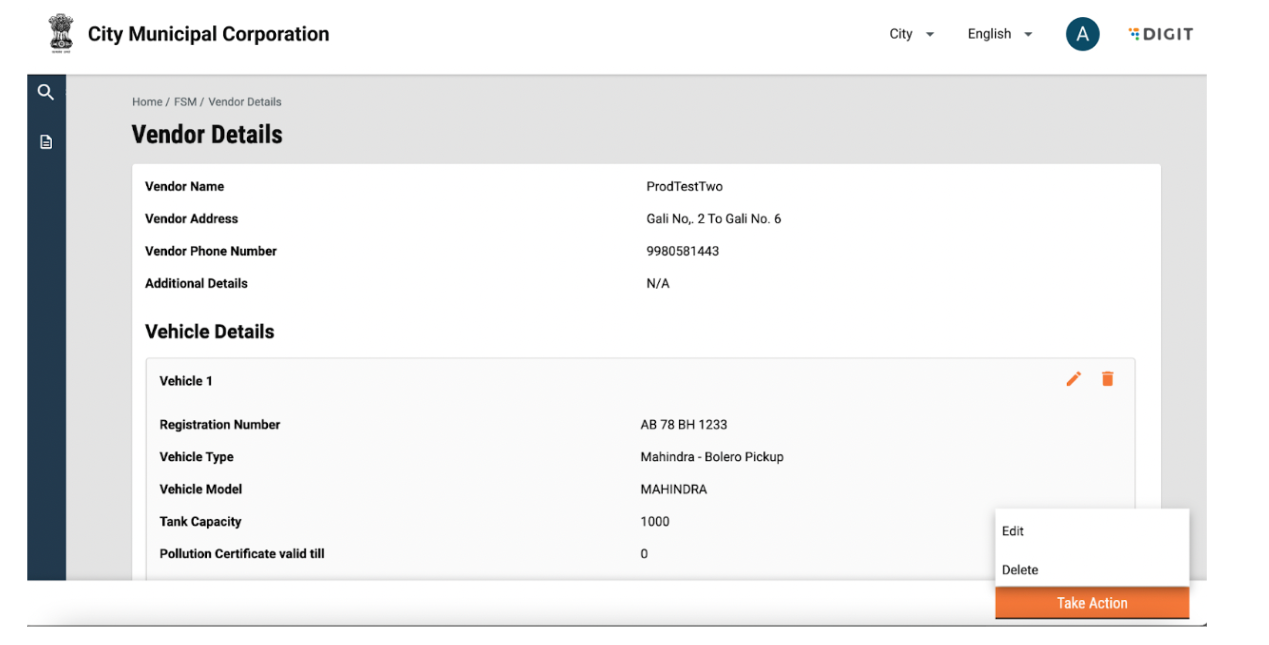This screenshot has width=1269, height=645.
Task: Click the City Municipal Corporation title
Action: click(x=208, y=34)
